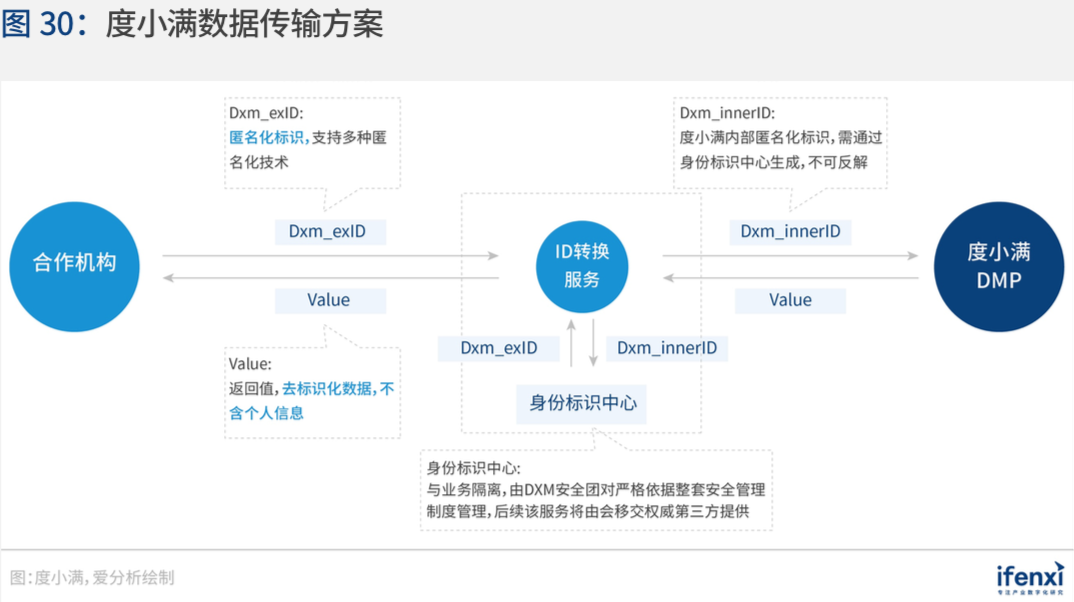Viewport: 1074px width, 602px height.
Task: Click the figure title 度小满数据传输方案
Action: click(245, 24)
